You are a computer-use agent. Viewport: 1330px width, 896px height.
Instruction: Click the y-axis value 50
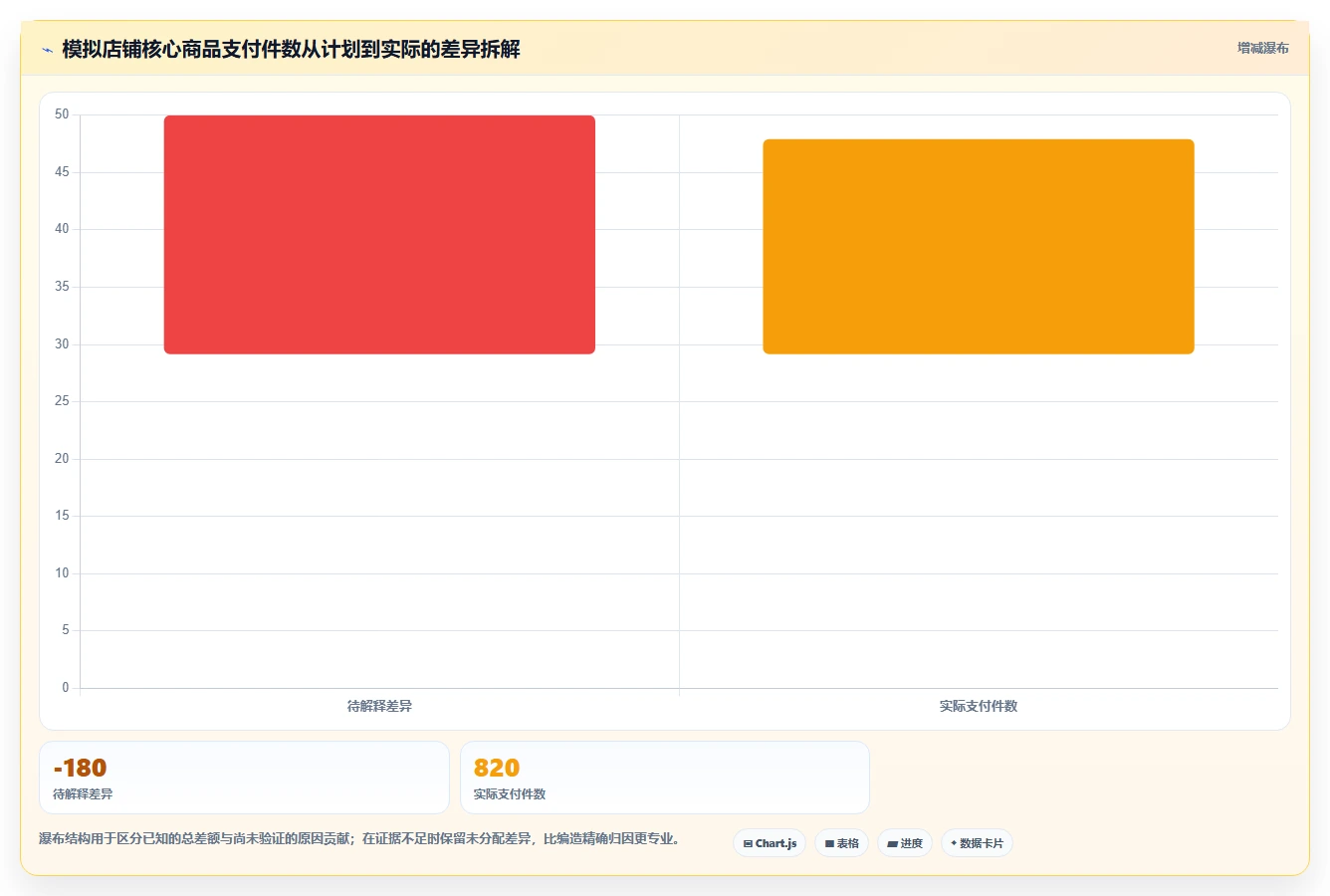(62, 114)
